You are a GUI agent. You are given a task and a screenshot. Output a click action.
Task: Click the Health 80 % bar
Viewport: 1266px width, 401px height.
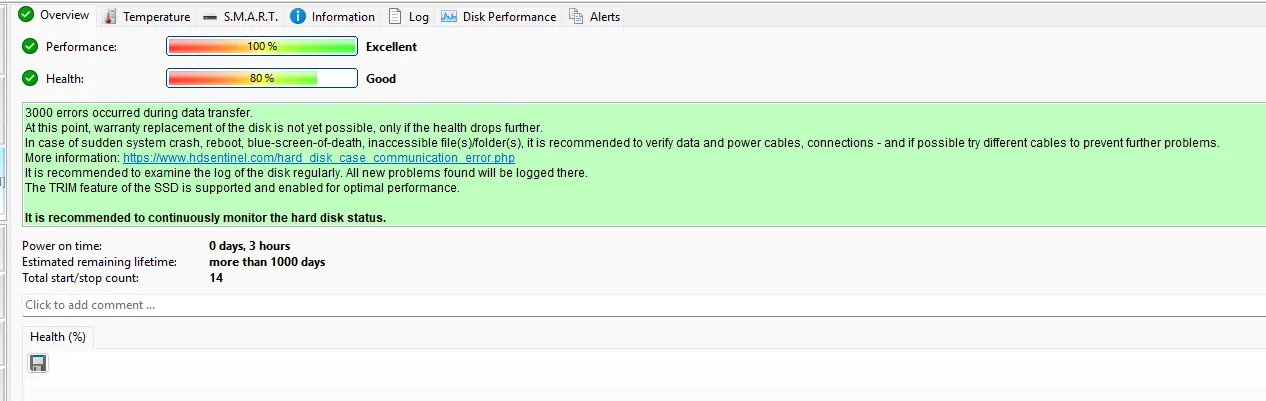(261, 78)
